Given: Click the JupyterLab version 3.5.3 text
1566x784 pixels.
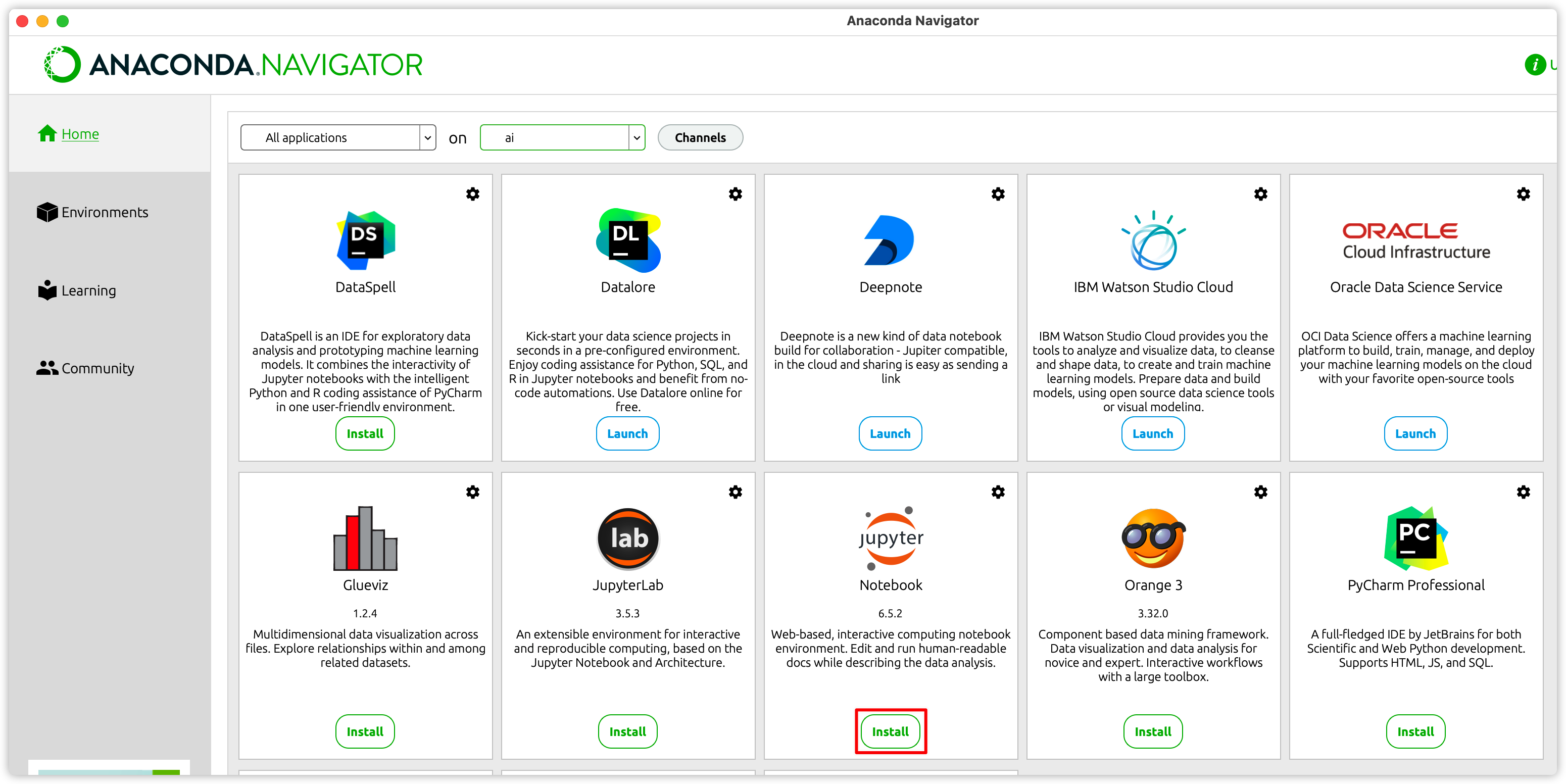Looking at the screenshot, I should click(627, 613).
